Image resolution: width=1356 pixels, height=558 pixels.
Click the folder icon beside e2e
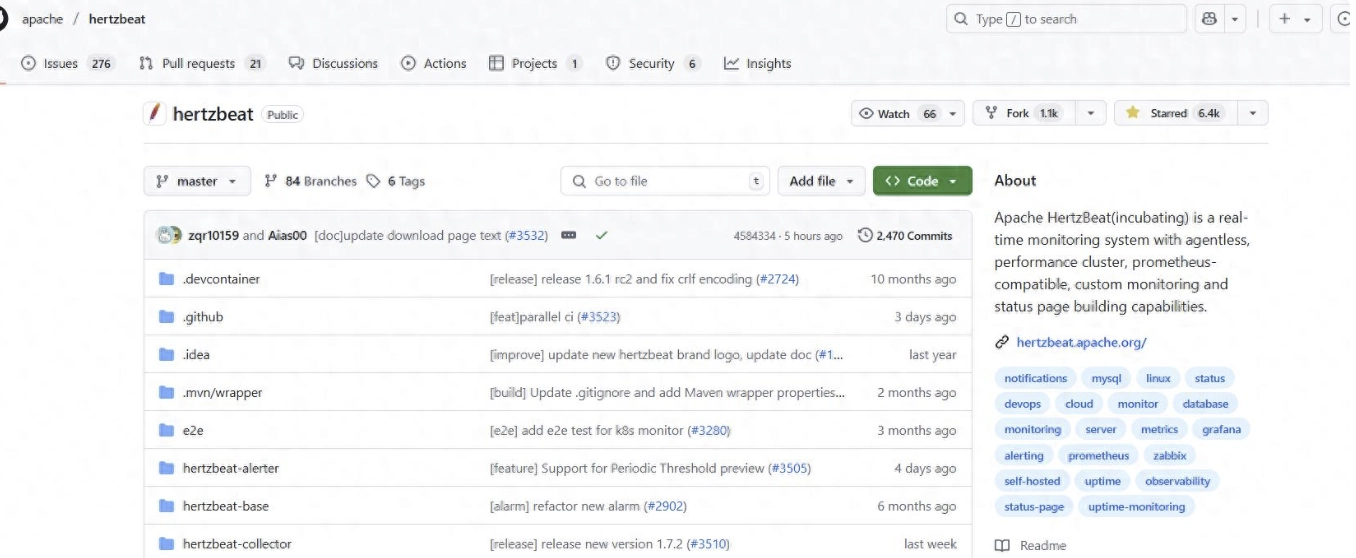point(166,431)
